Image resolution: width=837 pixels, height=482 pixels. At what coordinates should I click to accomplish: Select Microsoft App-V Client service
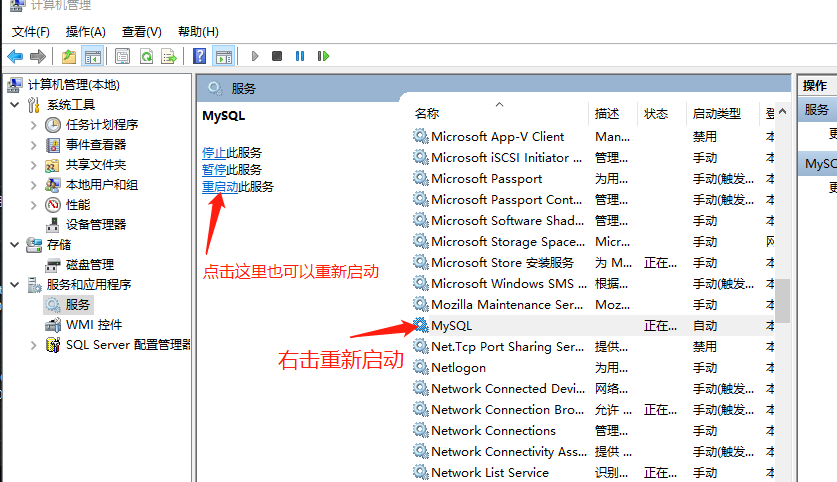point(593,137)
